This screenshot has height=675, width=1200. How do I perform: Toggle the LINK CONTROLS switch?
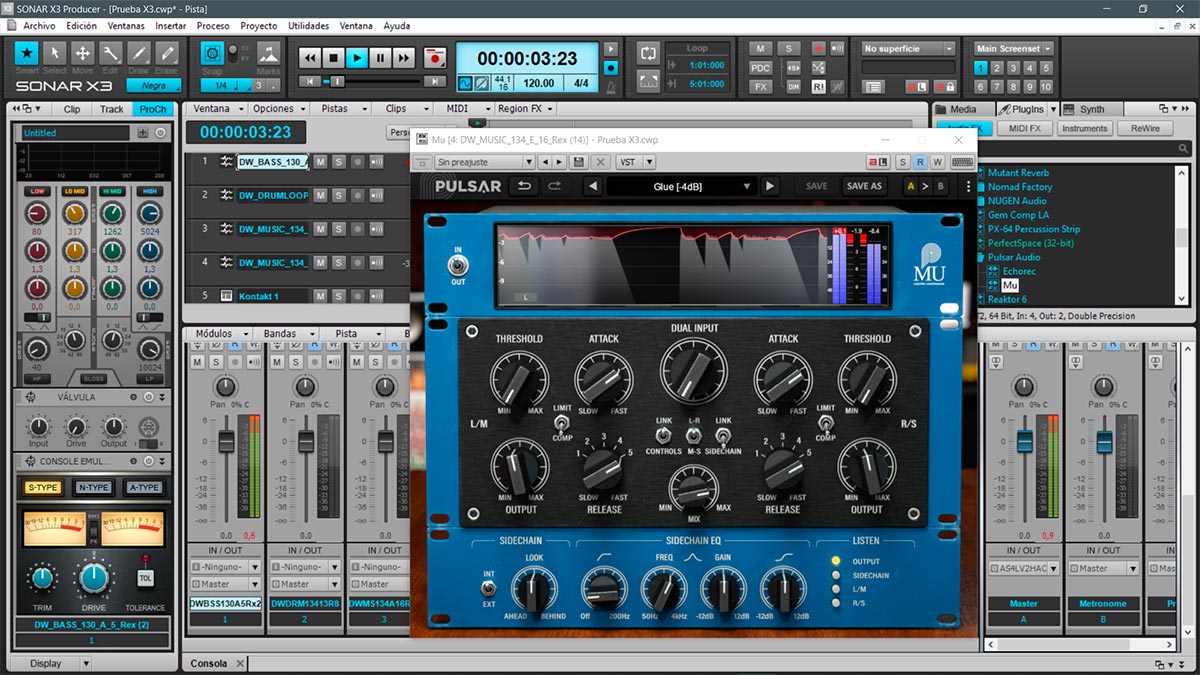(x=663, y=436)
